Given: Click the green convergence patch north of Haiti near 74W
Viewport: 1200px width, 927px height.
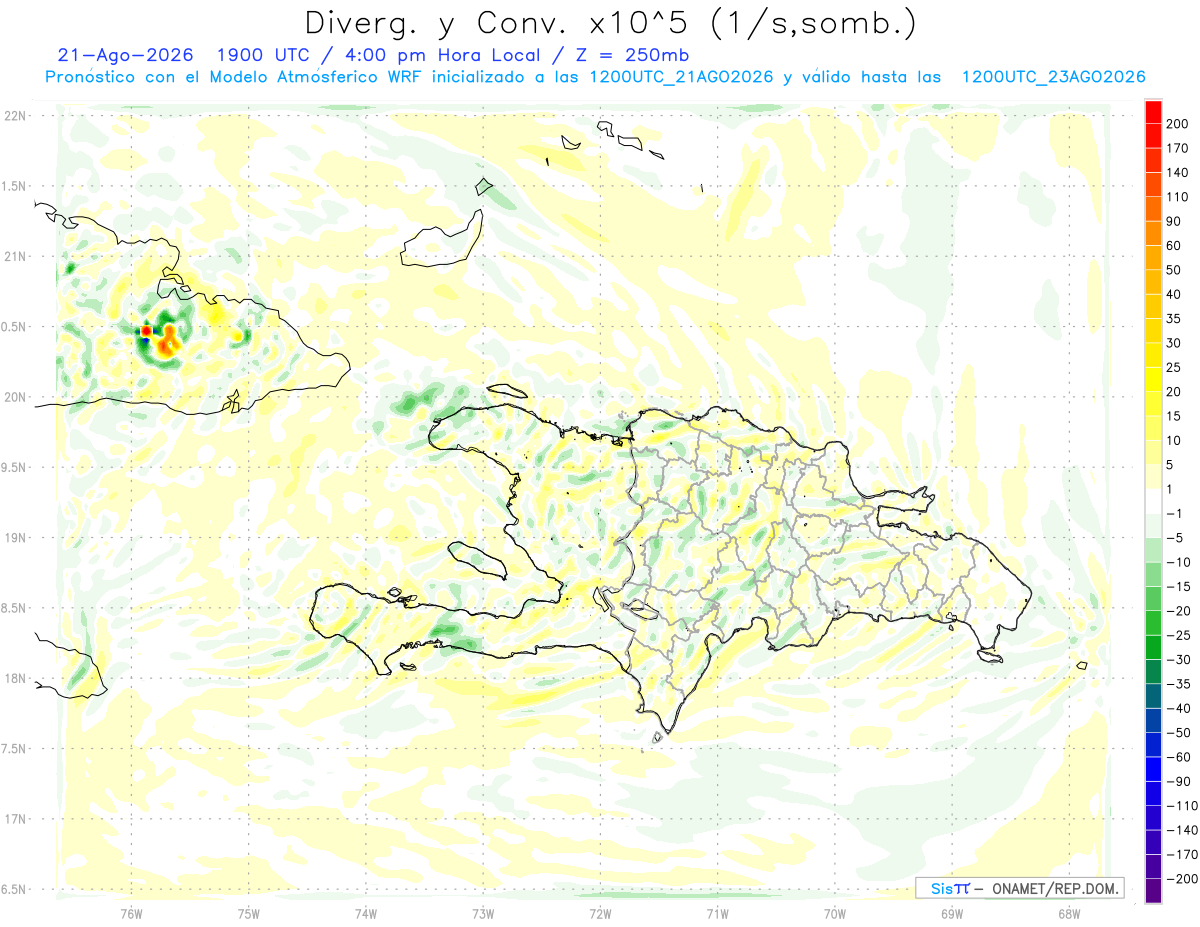Looking at the screenshot, I should [x=407, y=404].
